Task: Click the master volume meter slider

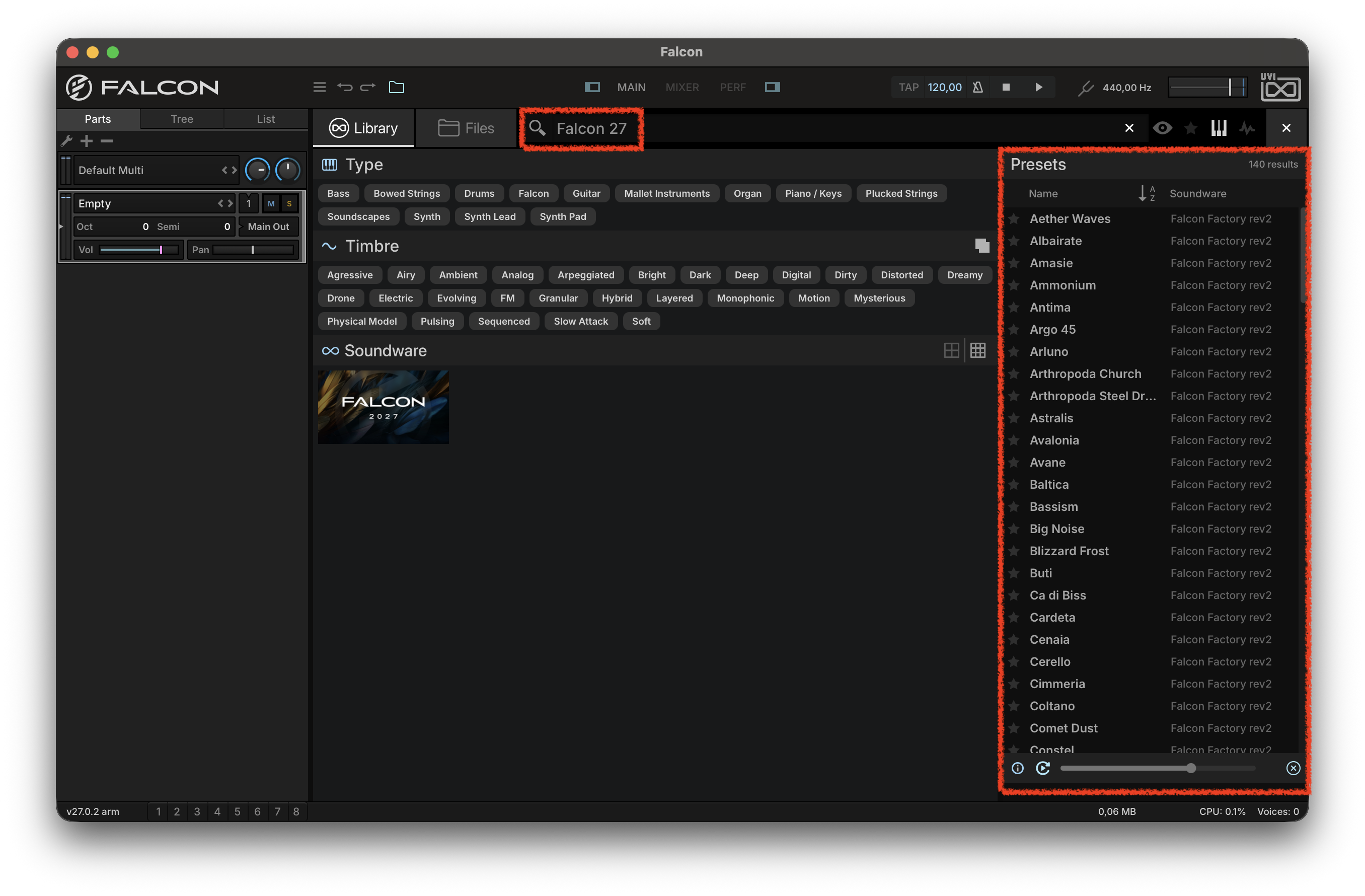Action: pos(1207,87)
